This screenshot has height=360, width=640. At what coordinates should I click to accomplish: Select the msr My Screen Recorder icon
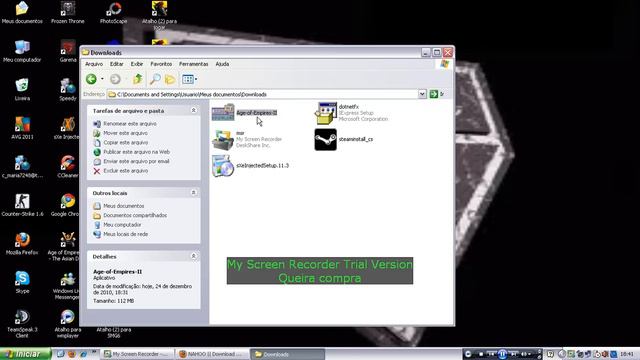click(223, 140)
